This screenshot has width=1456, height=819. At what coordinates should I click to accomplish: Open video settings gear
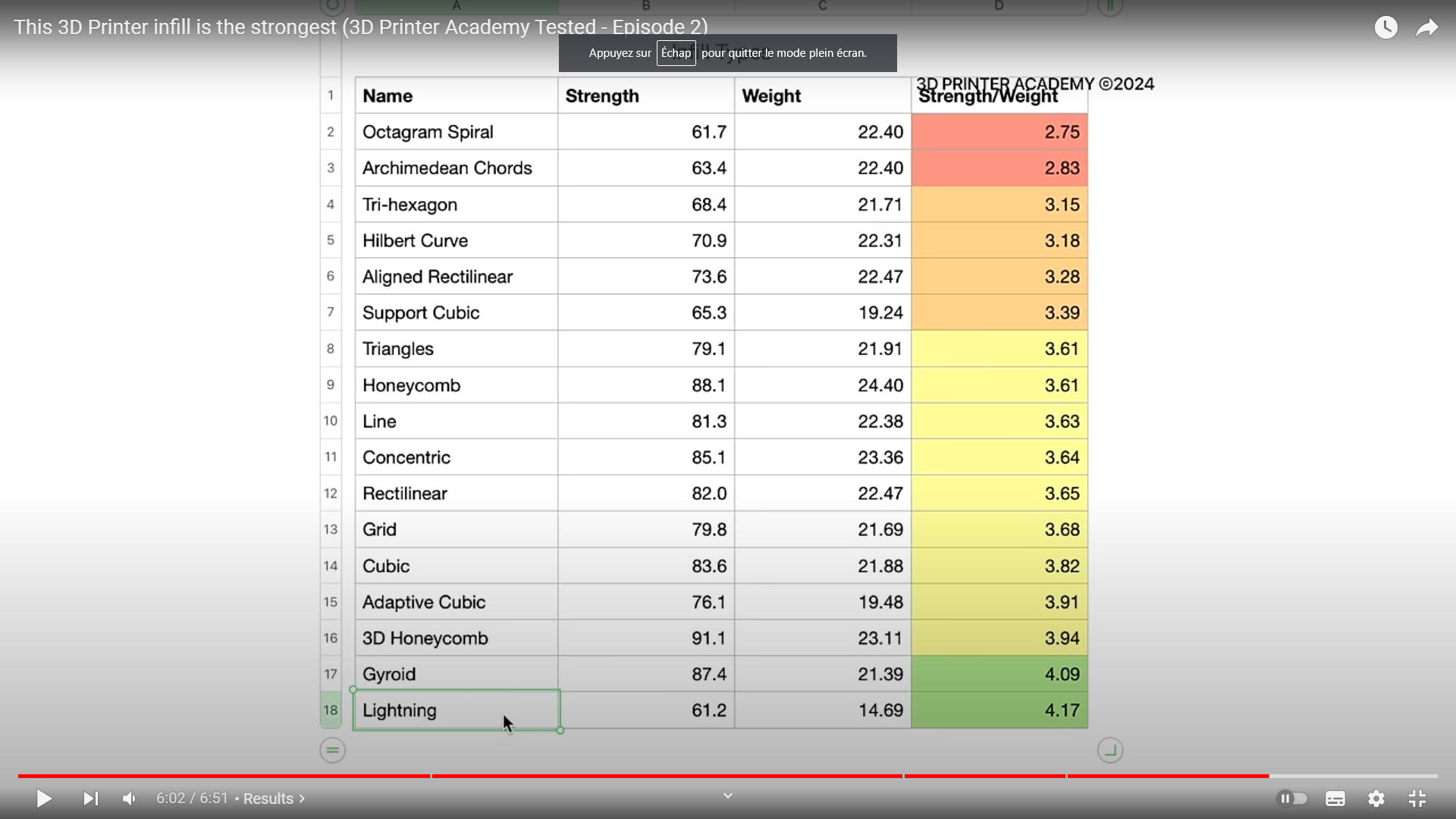point(1376,799)
